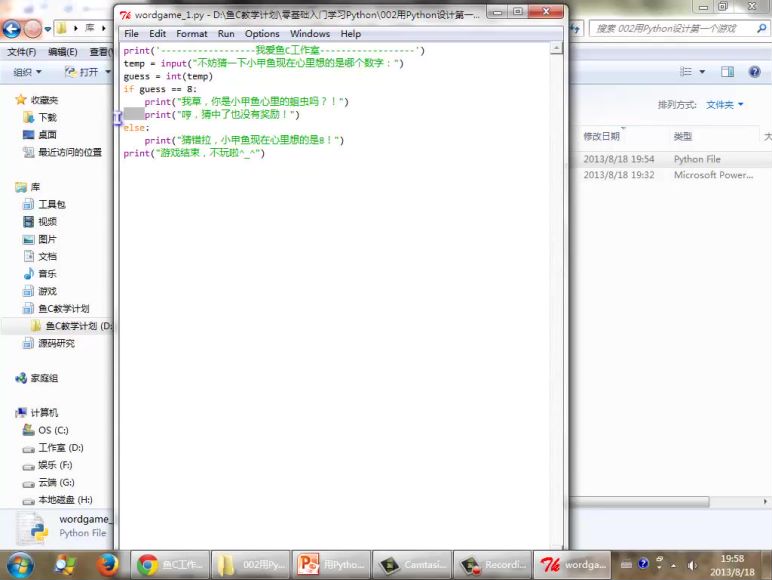Image resolution: width=772 pixels, height=580 pixels.
Task: Open the Run menu in IDLE
Action: click(x=226, y=33)
